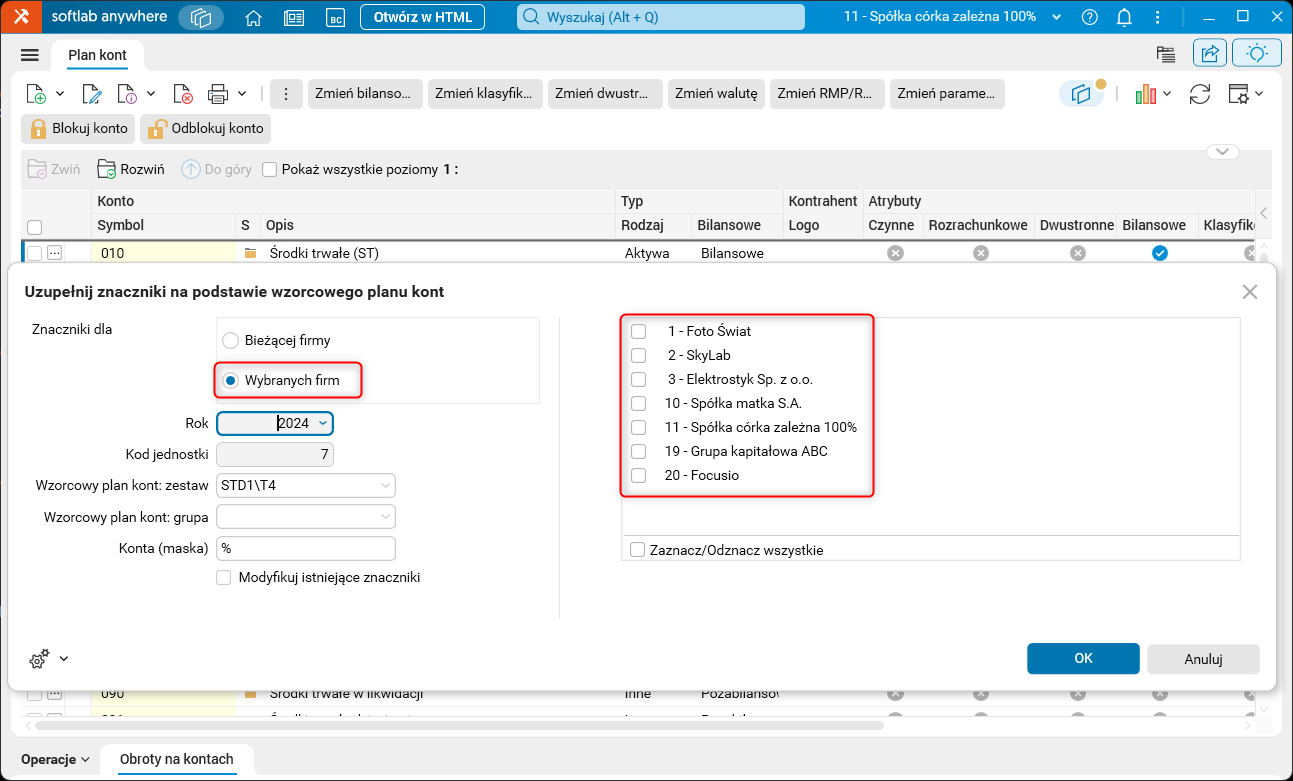Image resolution: width=1293 pixels, height=781 pixels.
Task: Click the edit account pencil icon
Action: (91, 94)
